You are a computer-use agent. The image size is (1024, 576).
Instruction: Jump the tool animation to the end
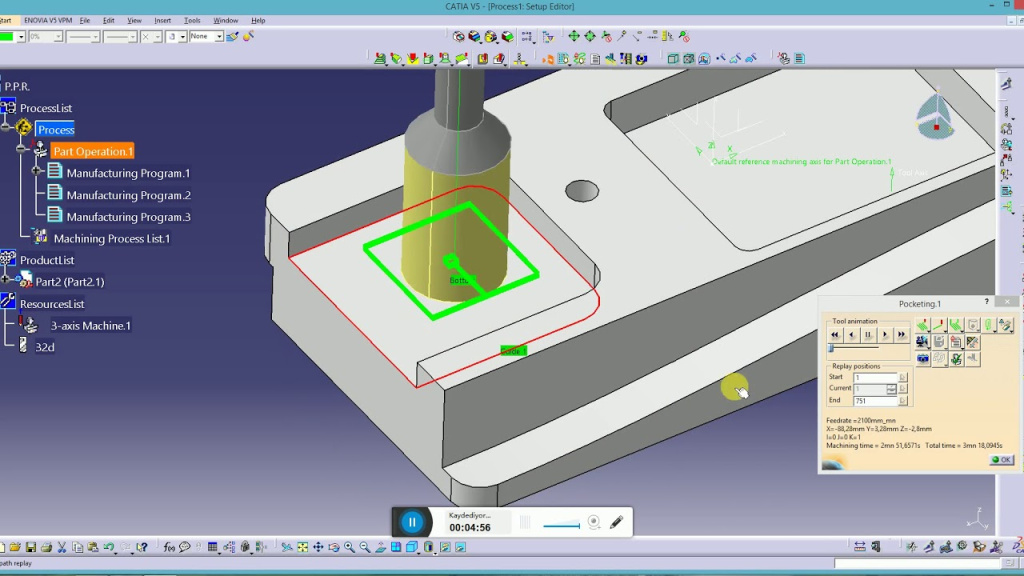point(902,335)
